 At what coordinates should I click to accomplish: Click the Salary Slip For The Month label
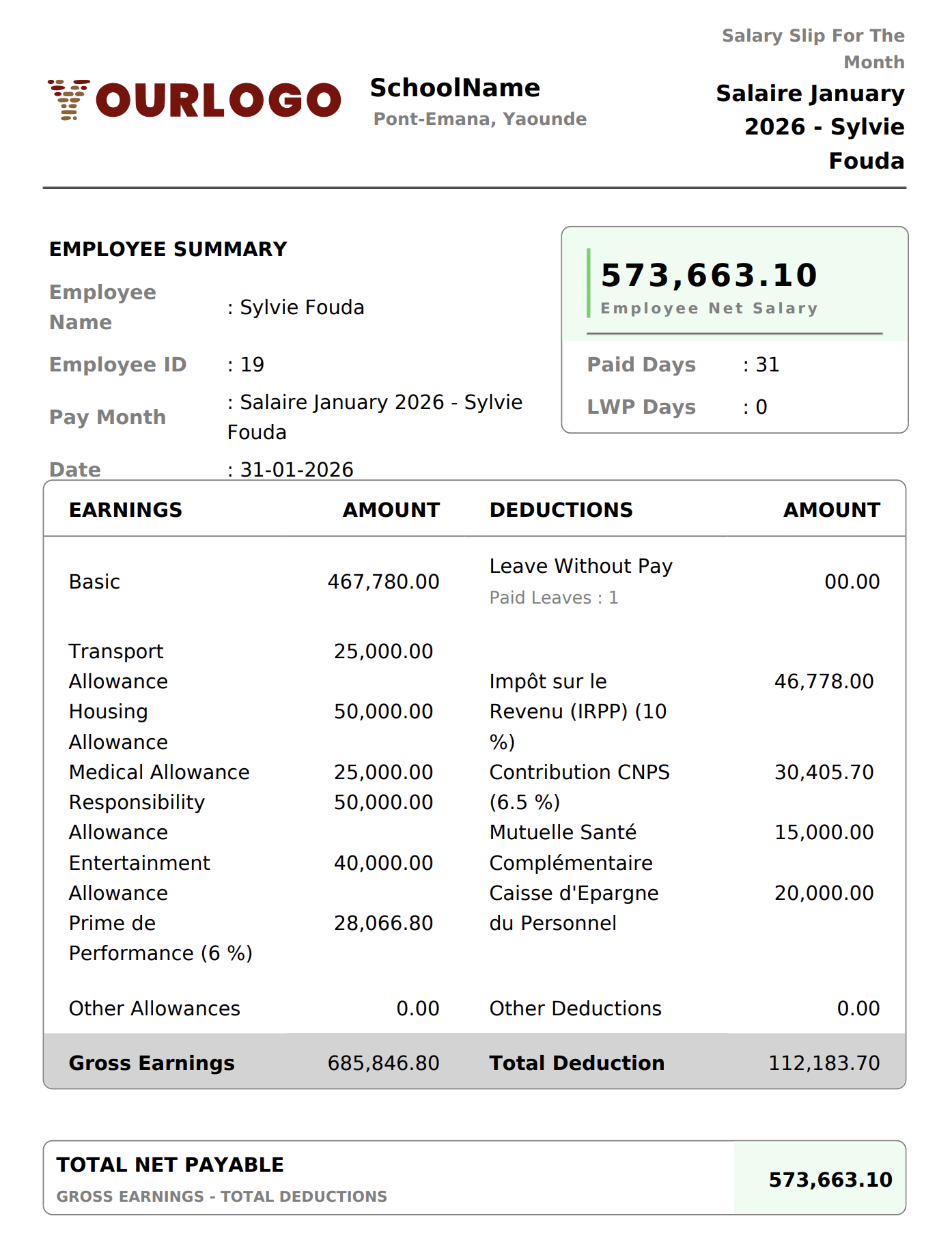pos(813,48)
